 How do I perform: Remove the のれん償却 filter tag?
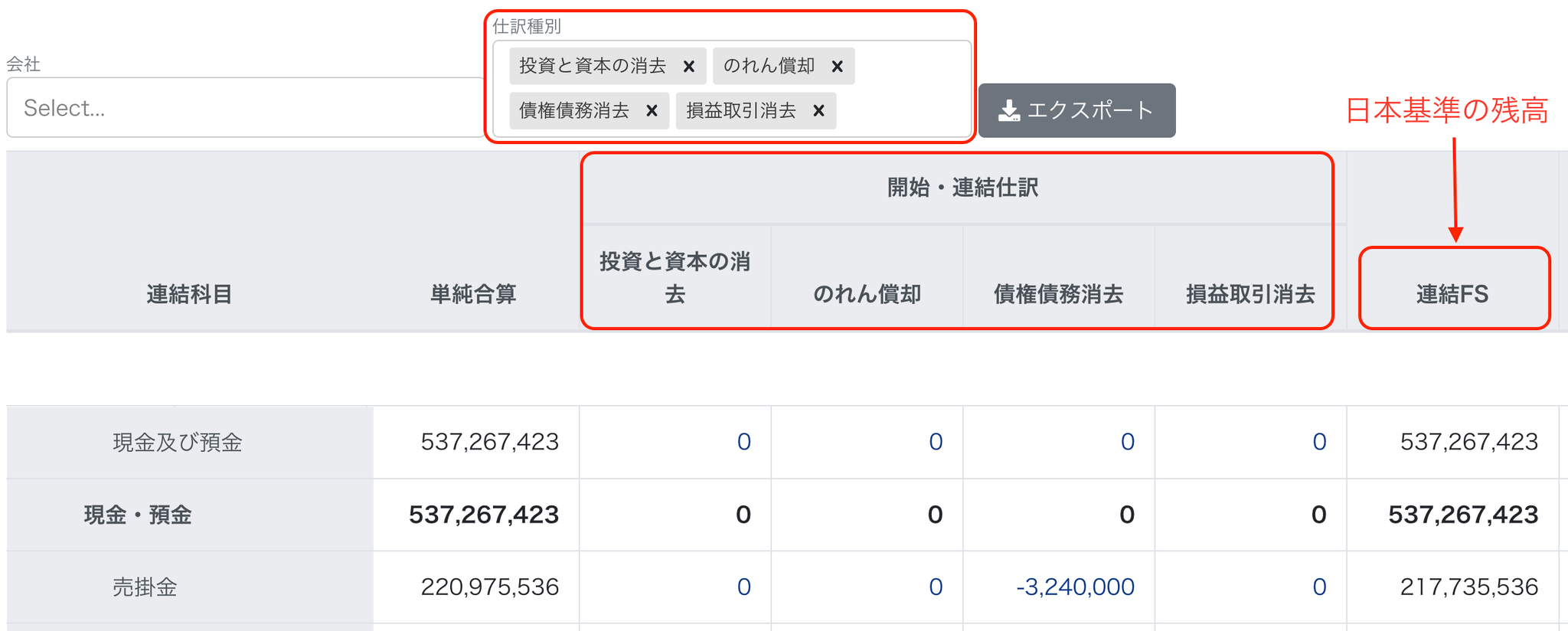click(837, 67)
